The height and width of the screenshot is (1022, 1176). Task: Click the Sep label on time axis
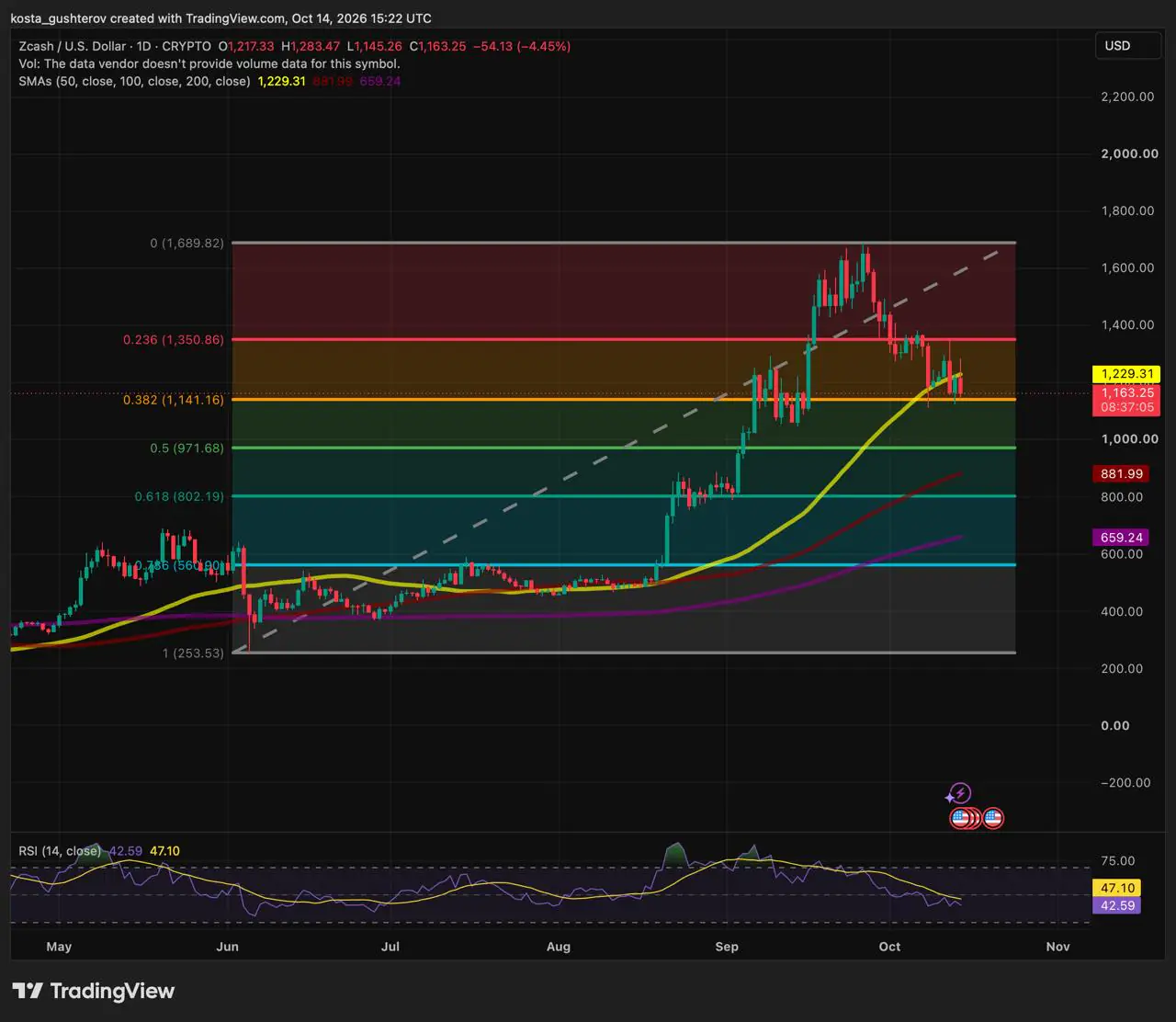[x=727, y=947]
